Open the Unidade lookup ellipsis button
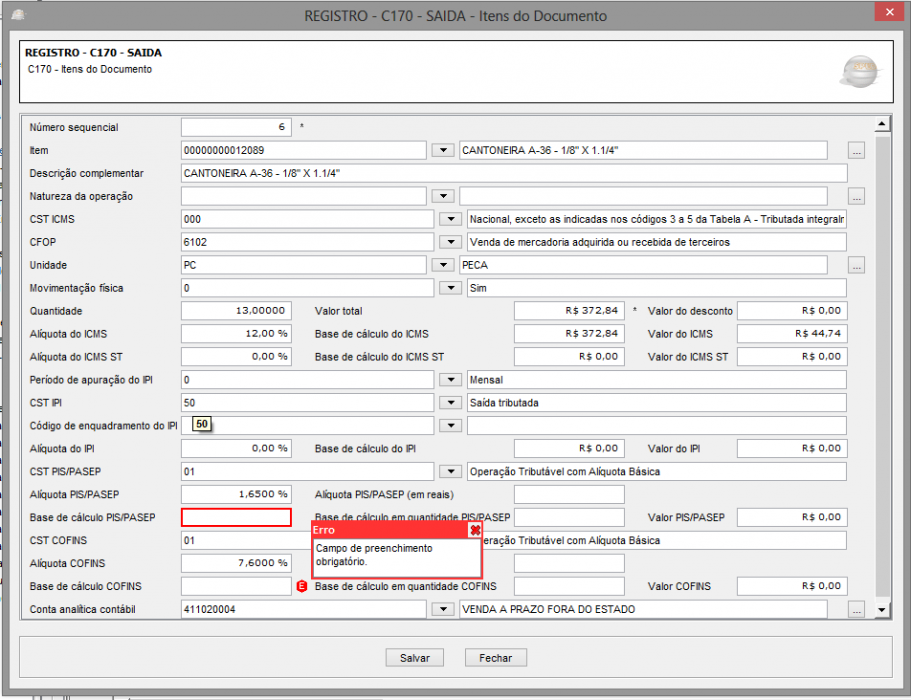911x700 pixels. (x=856, y=265)
